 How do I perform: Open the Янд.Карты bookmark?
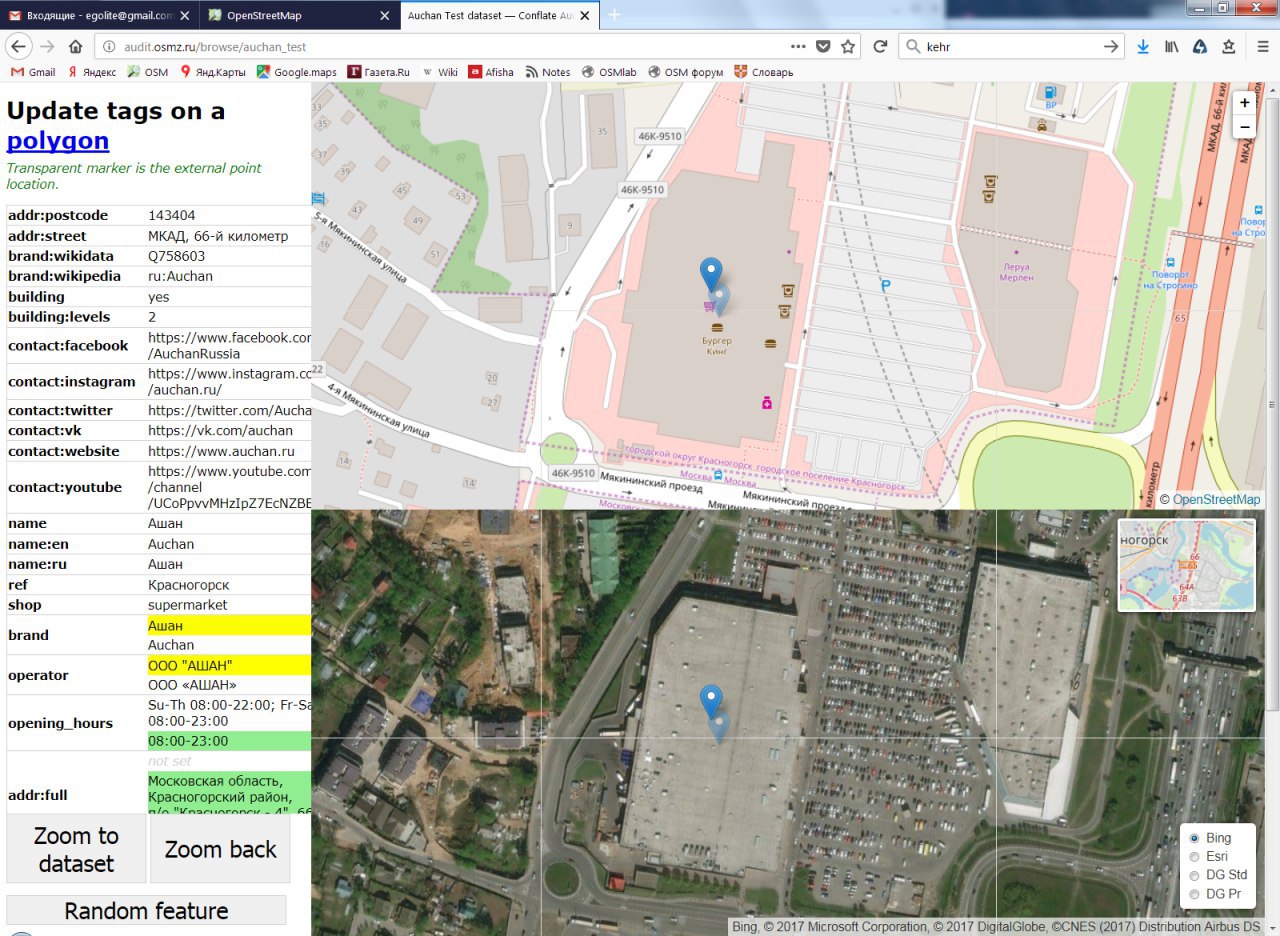pos(212,72)
